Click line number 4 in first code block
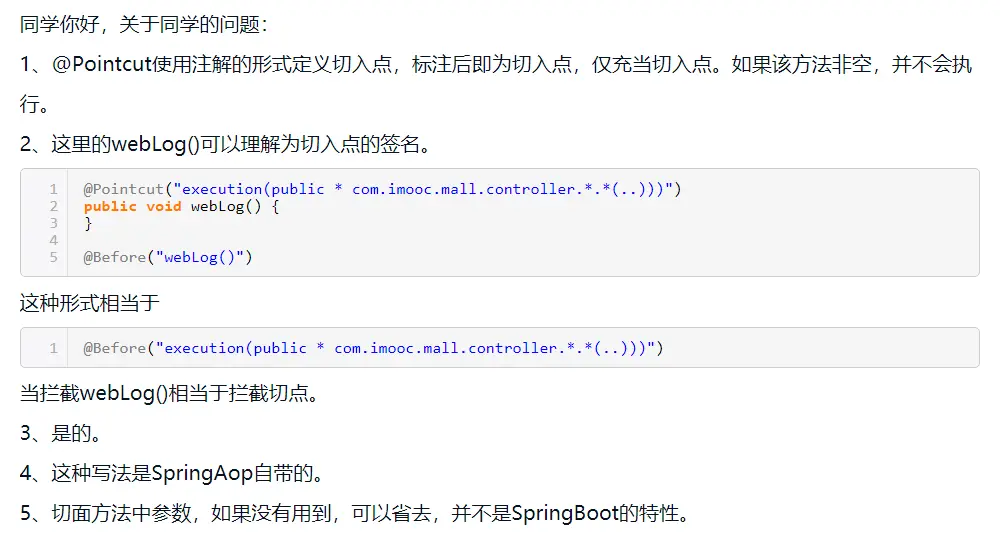The height and width of the screenshot is (536, 1000). 53,240
